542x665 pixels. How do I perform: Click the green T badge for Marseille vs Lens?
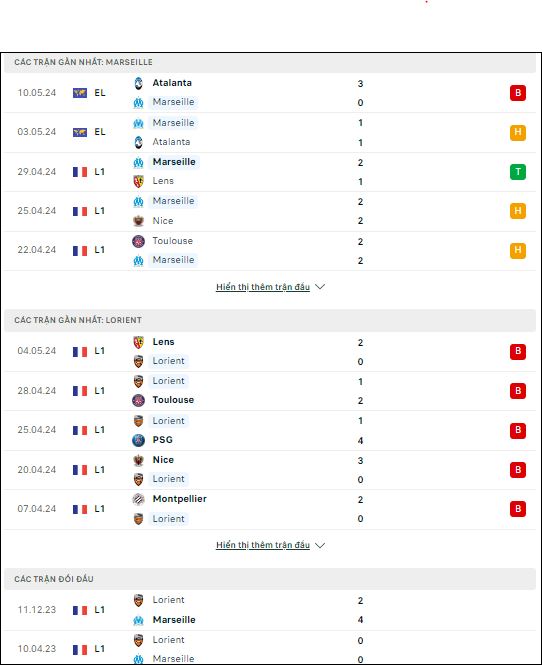518,172
